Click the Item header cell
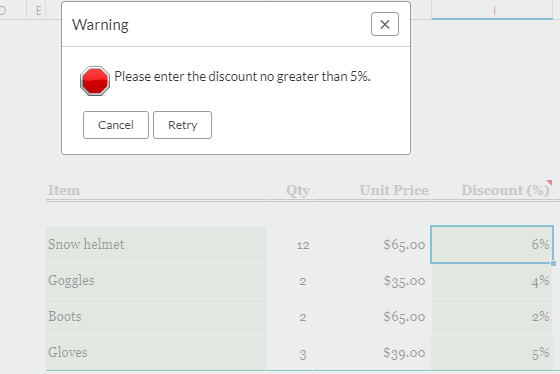Viewport: 560px width, 374px height. pyautogui.click(x=156, y=190)
